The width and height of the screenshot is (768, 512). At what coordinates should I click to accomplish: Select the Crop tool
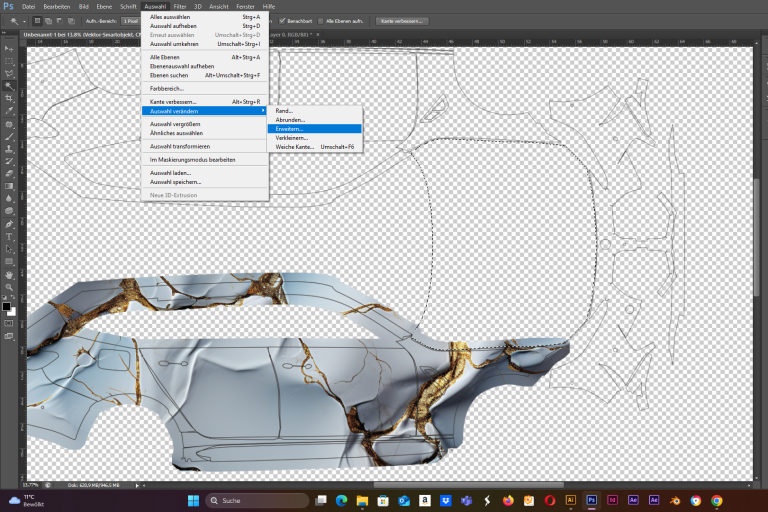pyautogui.click(x=9, y=98)
